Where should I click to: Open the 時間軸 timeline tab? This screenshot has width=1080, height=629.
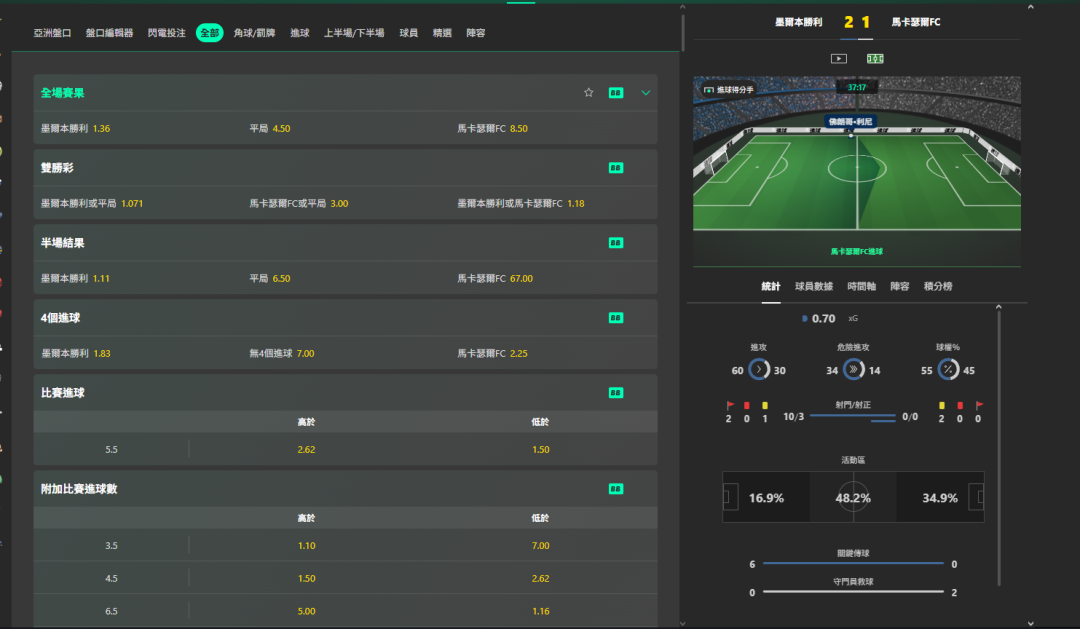click(x=861, y=287)
